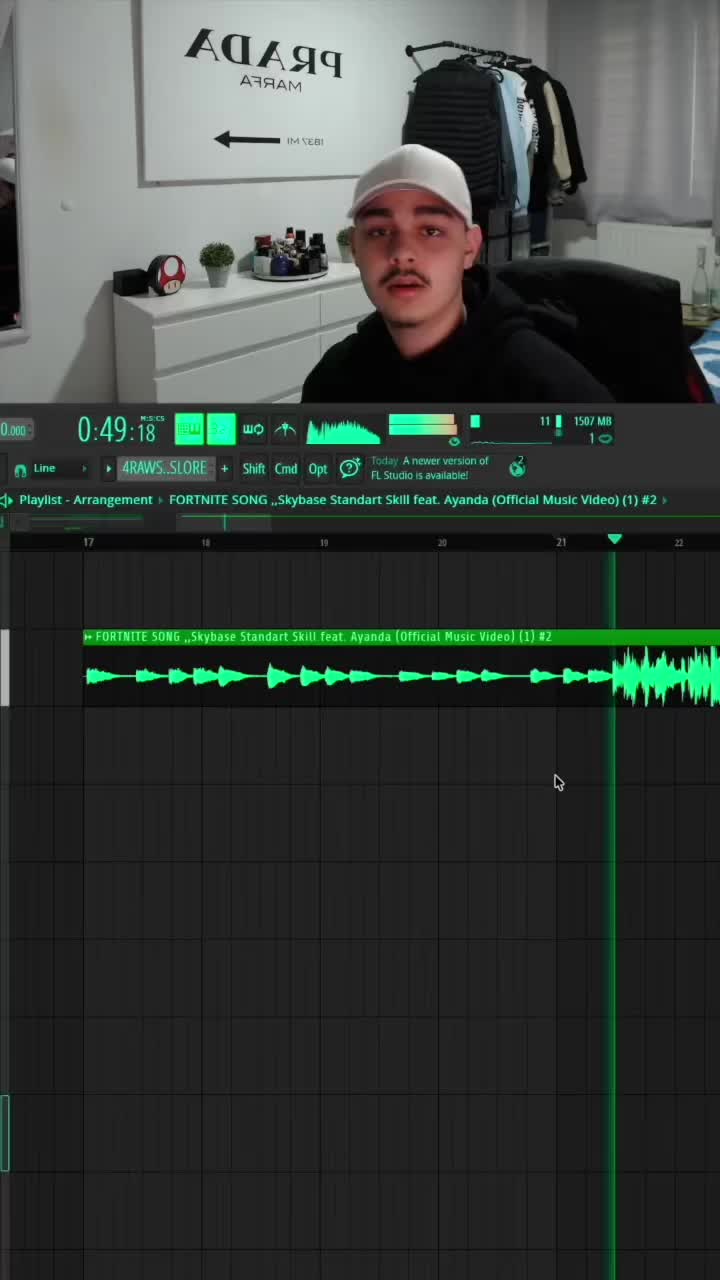The height and width of the screenshot is (1280, 720).
Task: Open the FORTNITE SONG audio clip menu arrow
Action: tap(88, 637)
